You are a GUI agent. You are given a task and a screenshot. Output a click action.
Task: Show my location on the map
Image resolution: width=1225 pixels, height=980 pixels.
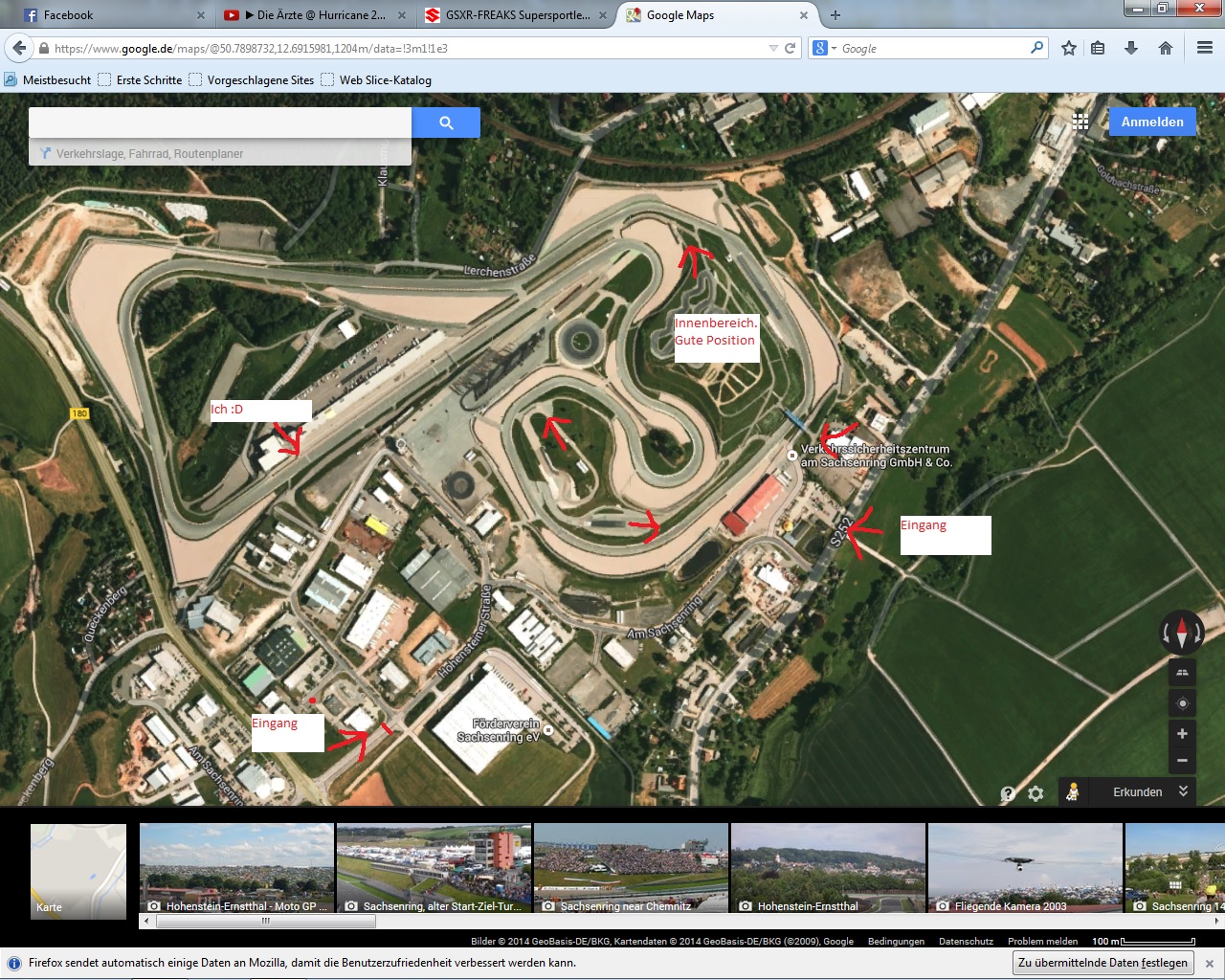pos(1182,703)
